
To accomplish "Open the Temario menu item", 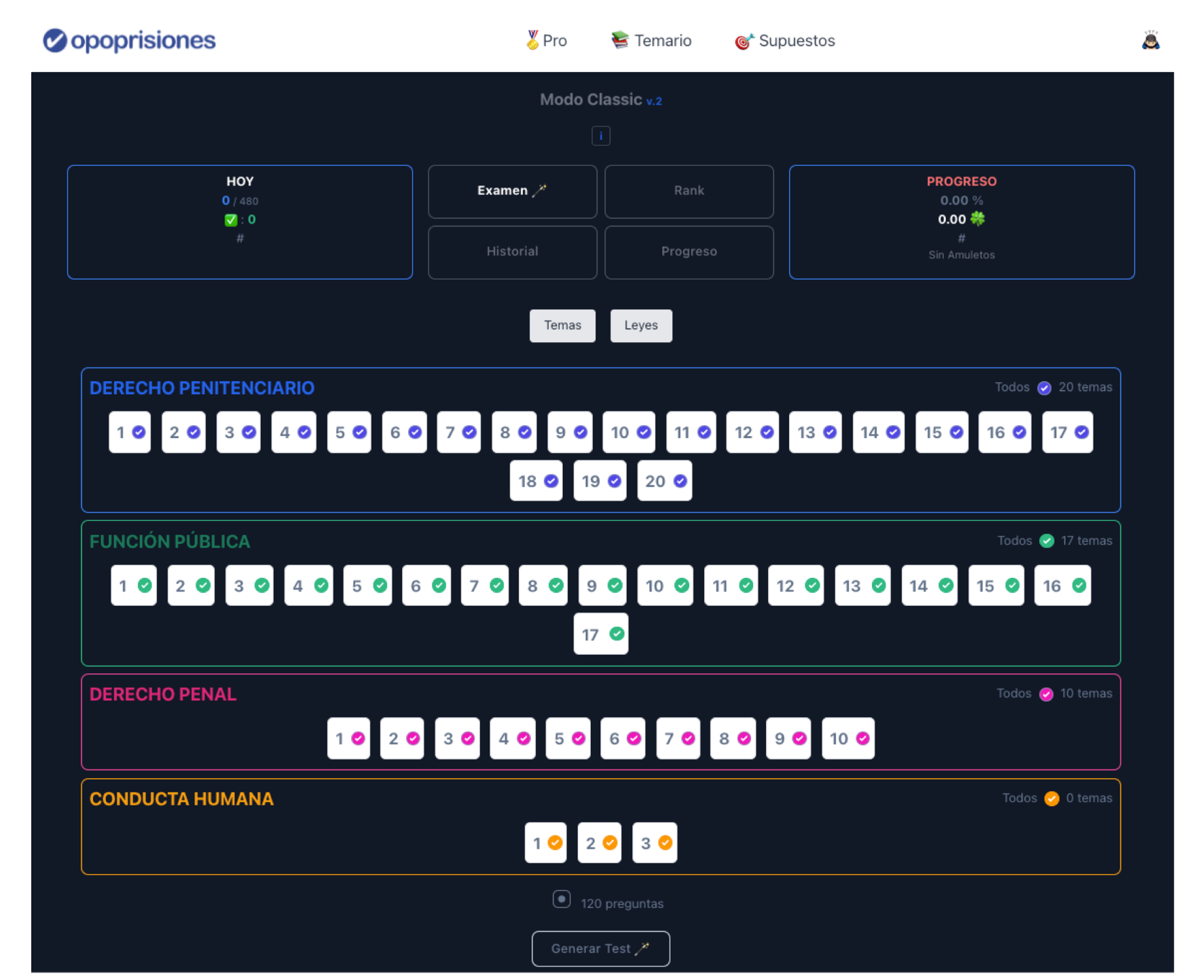I will click(651, 41).
